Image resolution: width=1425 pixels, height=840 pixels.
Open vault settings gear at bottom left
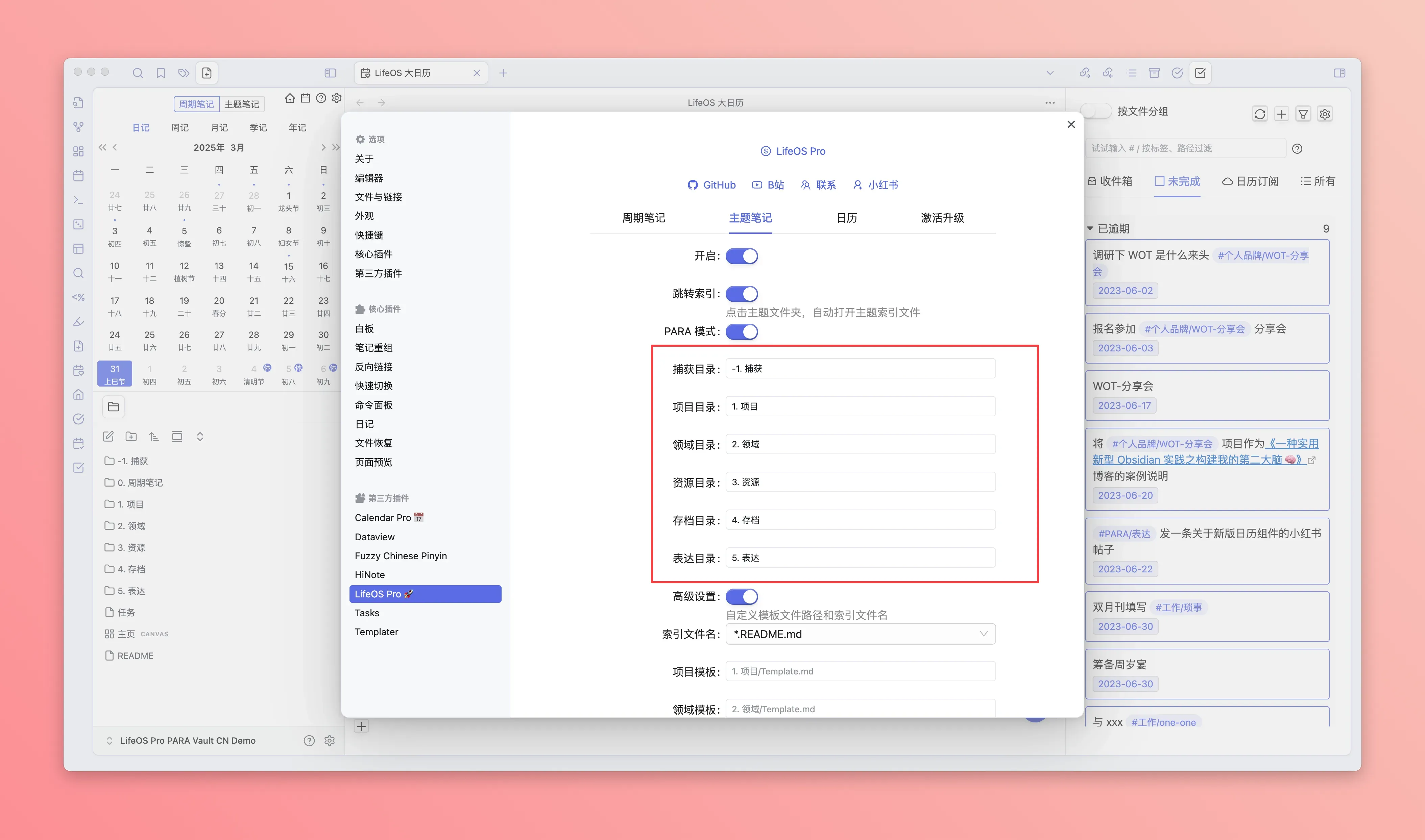coord(330,740)
